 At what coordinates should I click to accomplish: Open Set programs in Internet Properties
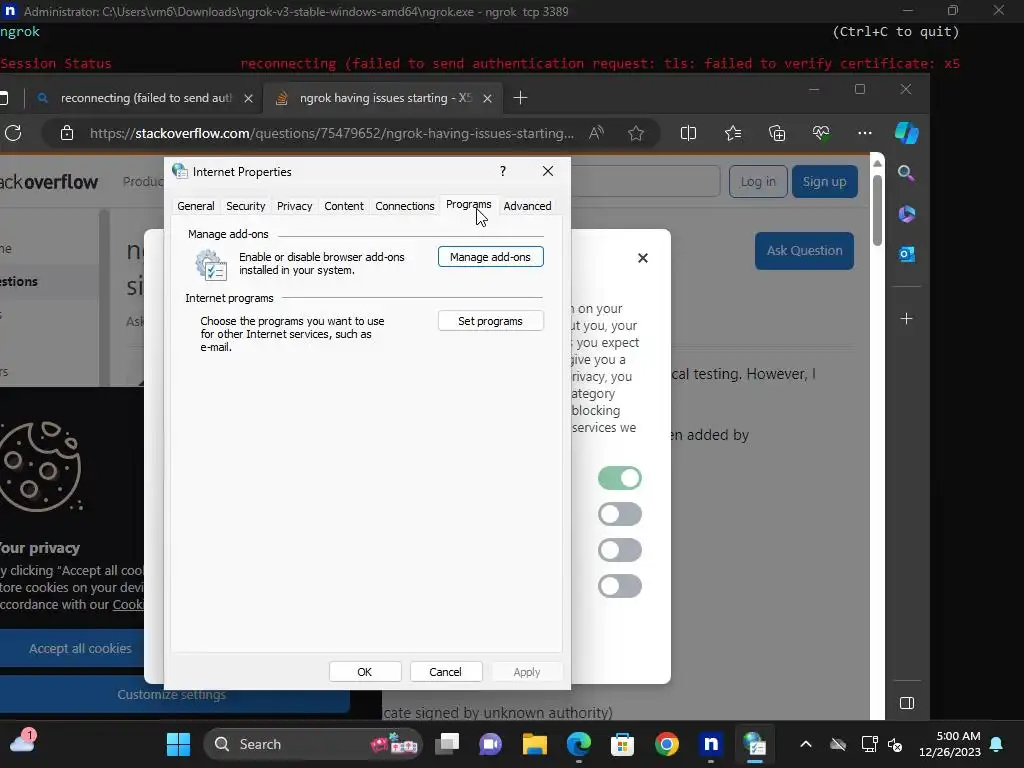[490, 321]
